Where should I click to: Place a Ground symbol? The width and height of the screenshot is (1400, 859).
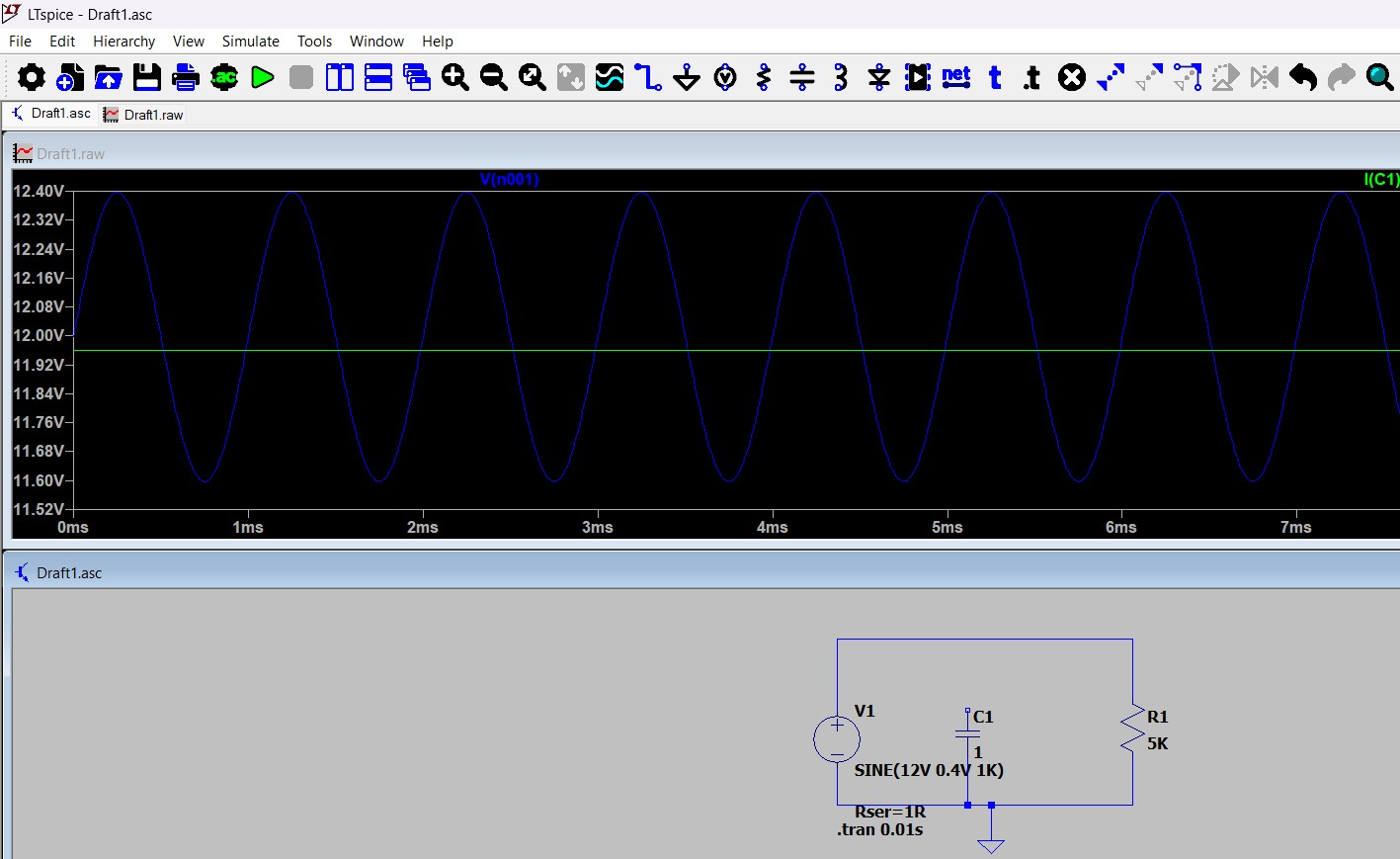tap(687, 77)
